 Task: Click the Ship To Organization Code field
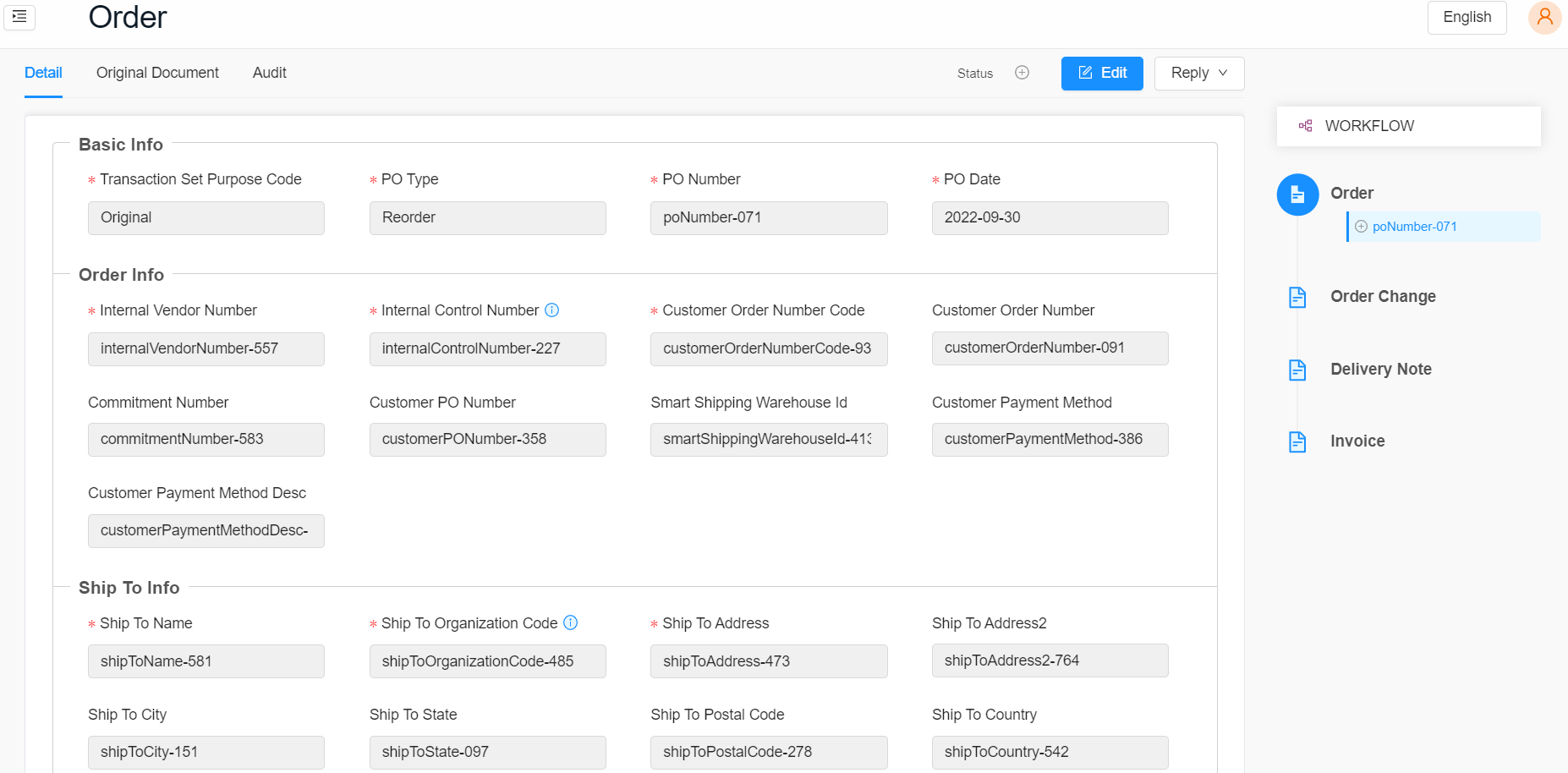pos(488,661)
